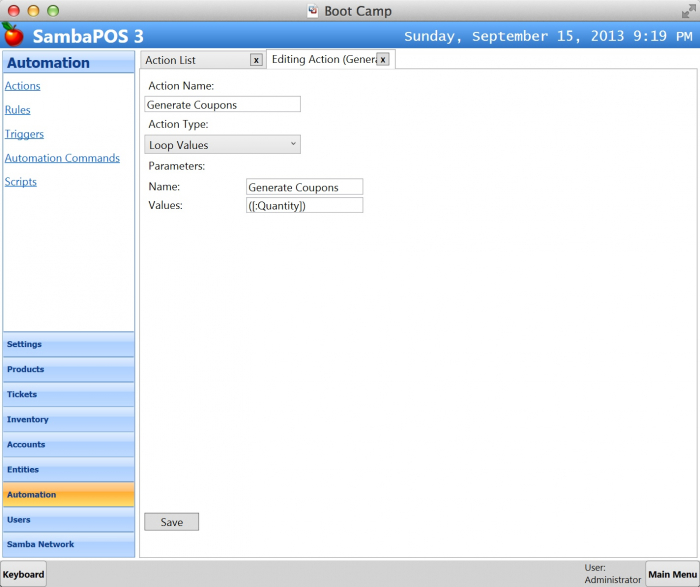Expand the Samba Network section
Screen dimensions: 700x587
tap(68, 545)
